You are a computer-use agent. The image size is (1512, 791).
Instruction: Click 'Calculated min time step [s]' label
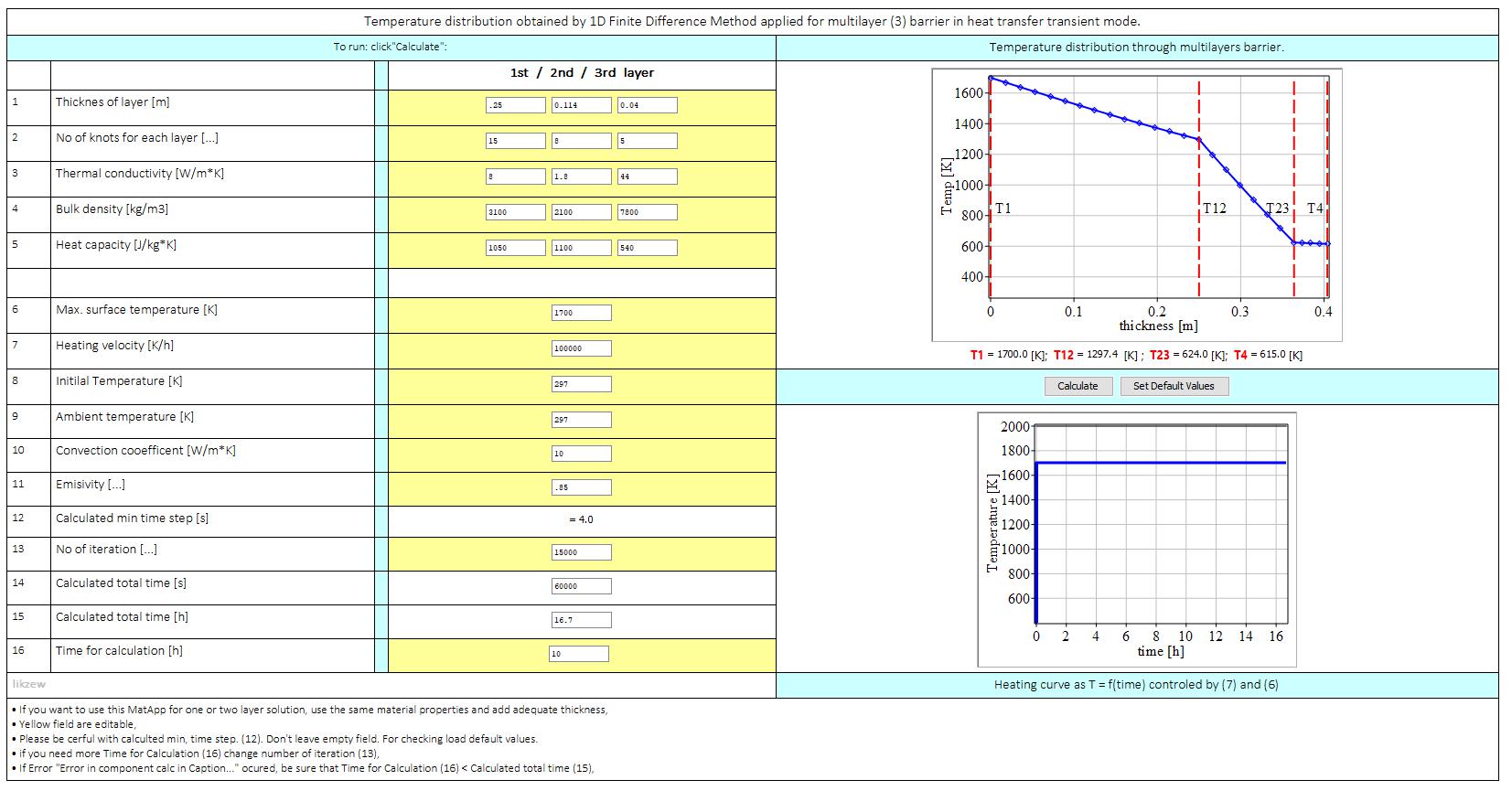(x=132, y=518)
